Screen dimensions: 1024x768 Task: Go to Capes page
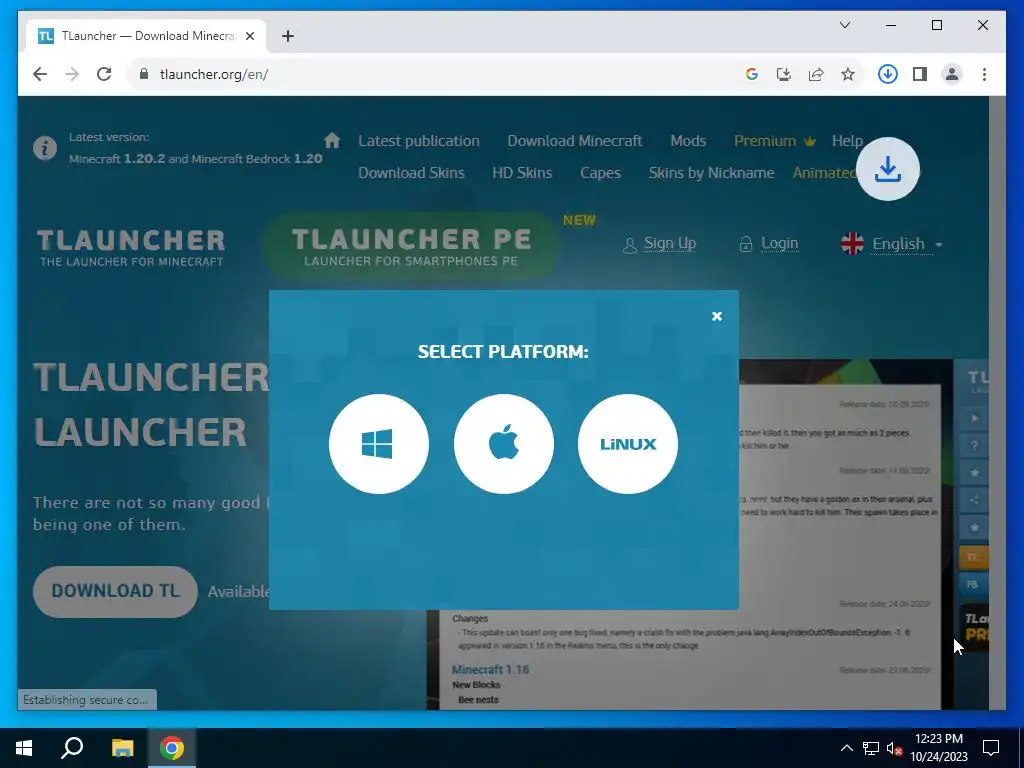(x=600, y=173)
